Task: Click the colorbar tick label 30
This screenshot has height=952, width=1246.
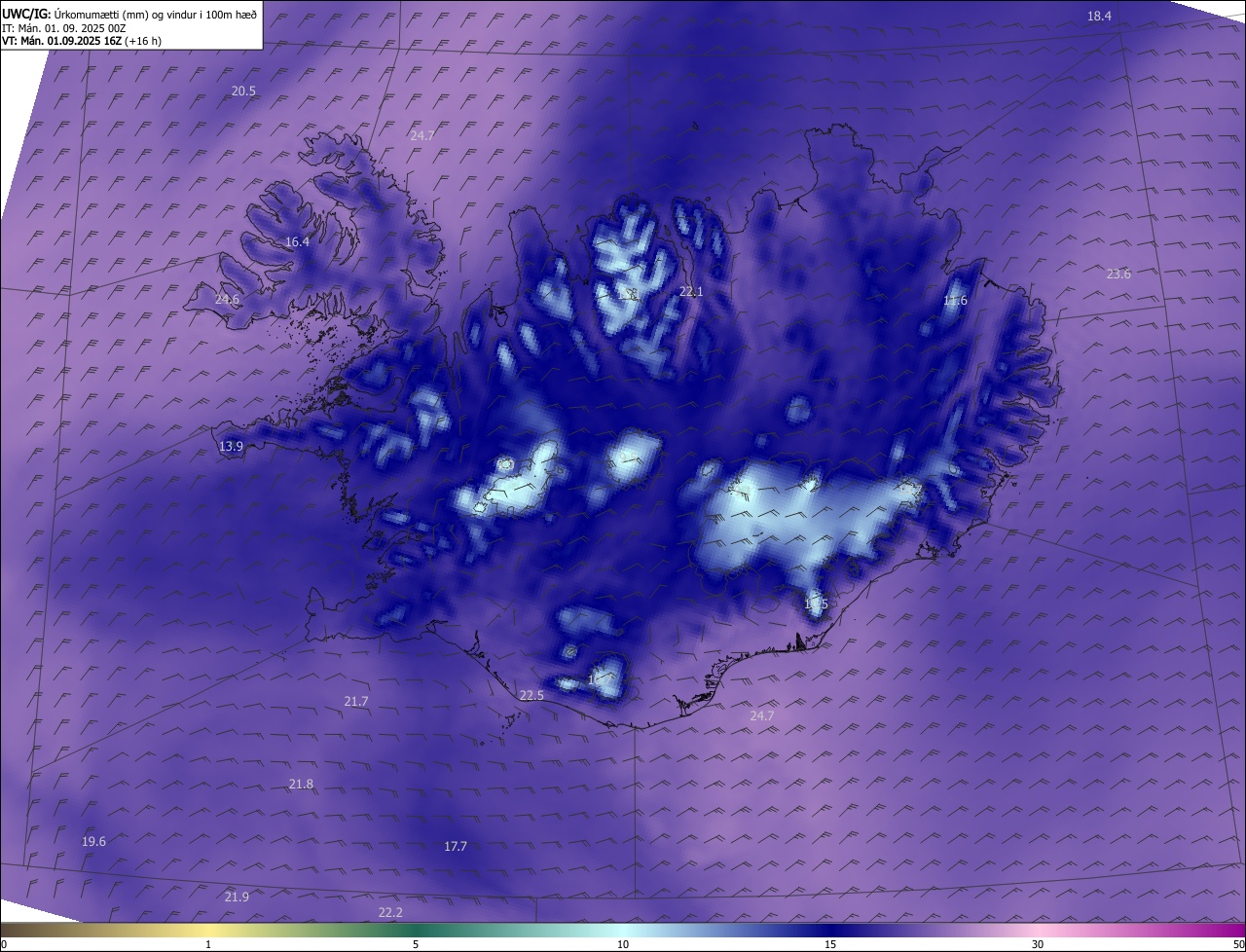Action: point(1038,944)
